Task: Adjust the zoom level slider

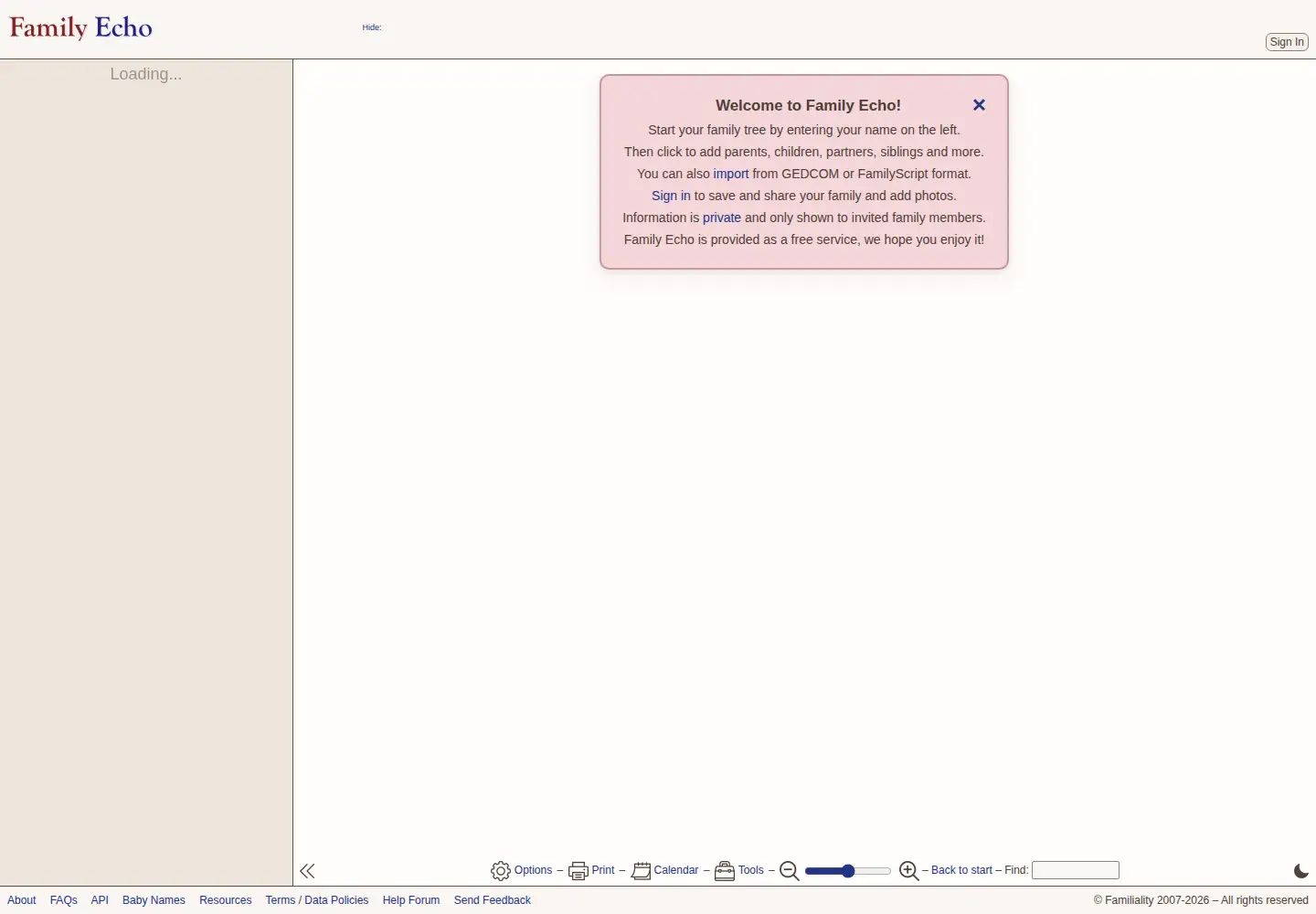Action: coord(848,871)
